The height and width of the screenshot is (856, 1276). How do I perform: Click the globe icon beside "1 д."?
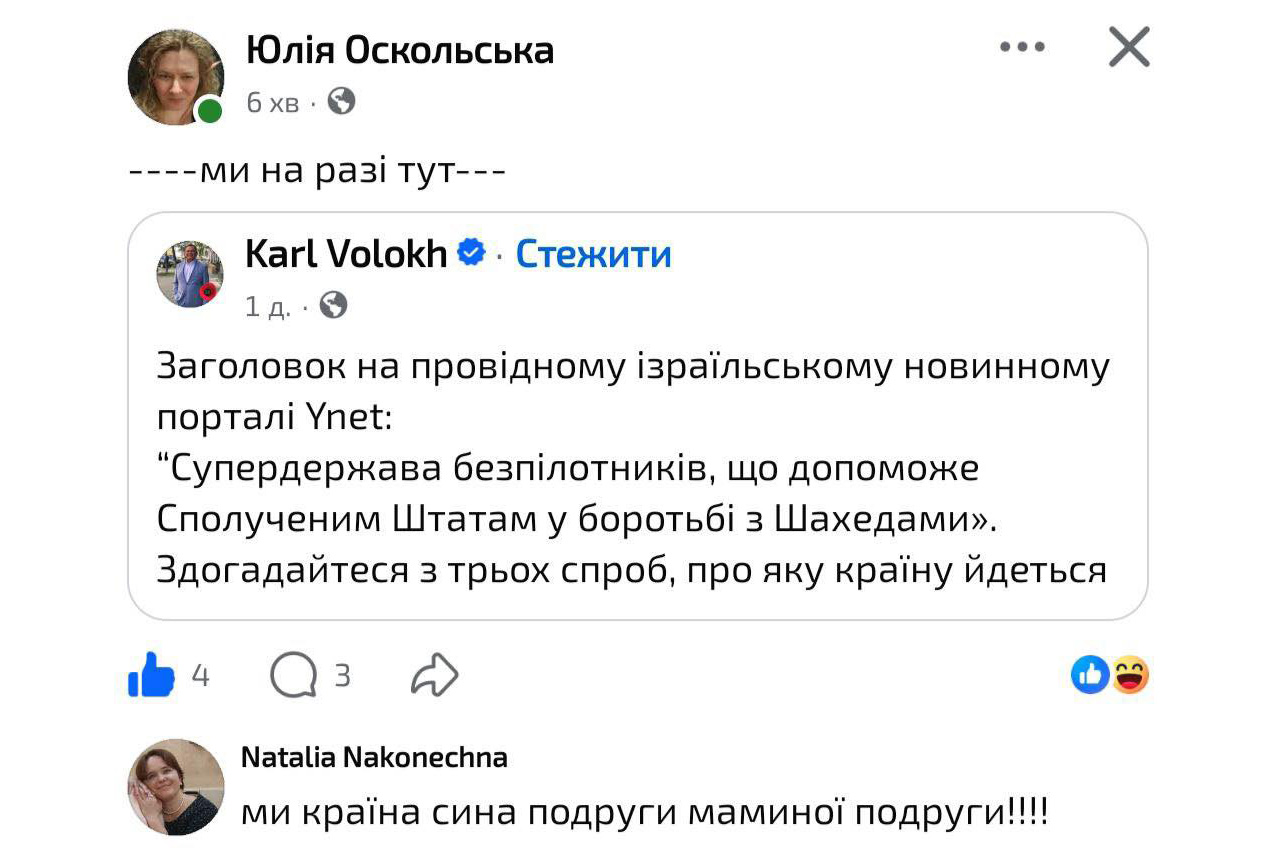(x=333, y=305)
